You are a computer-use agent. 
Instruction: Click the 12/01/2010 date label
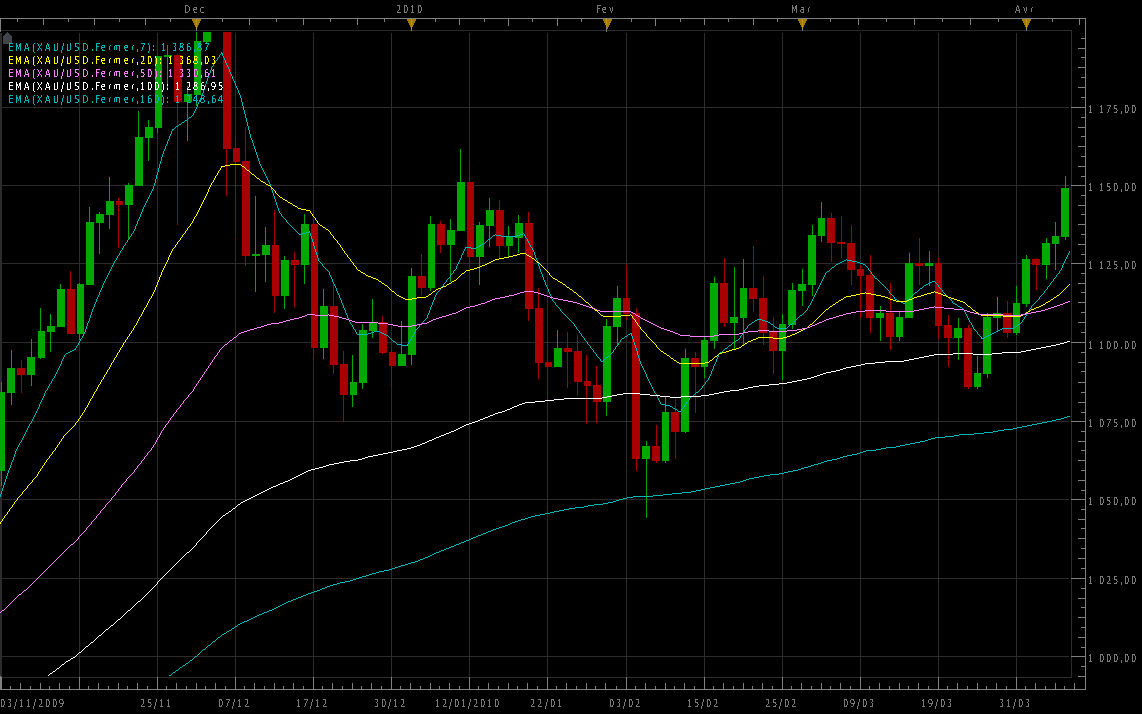click(x=468, y=703)
